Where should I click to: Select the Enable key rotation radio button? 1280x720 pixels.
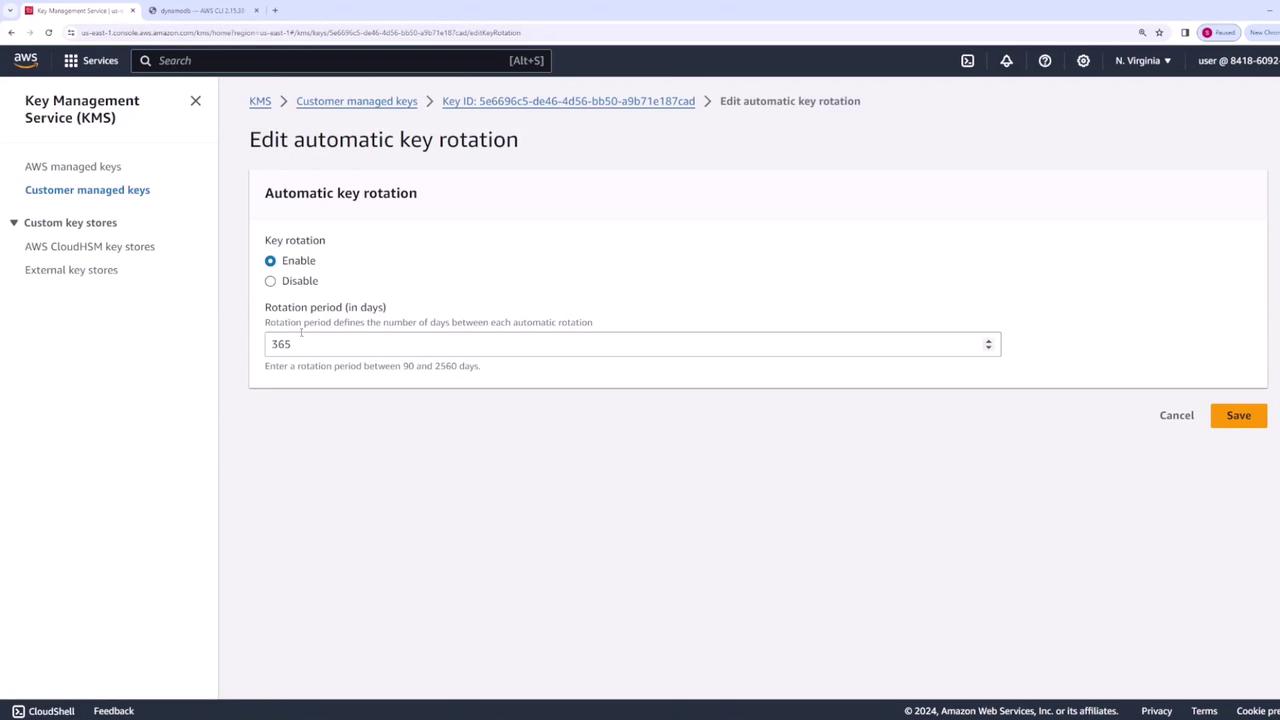tap(270, 261)
